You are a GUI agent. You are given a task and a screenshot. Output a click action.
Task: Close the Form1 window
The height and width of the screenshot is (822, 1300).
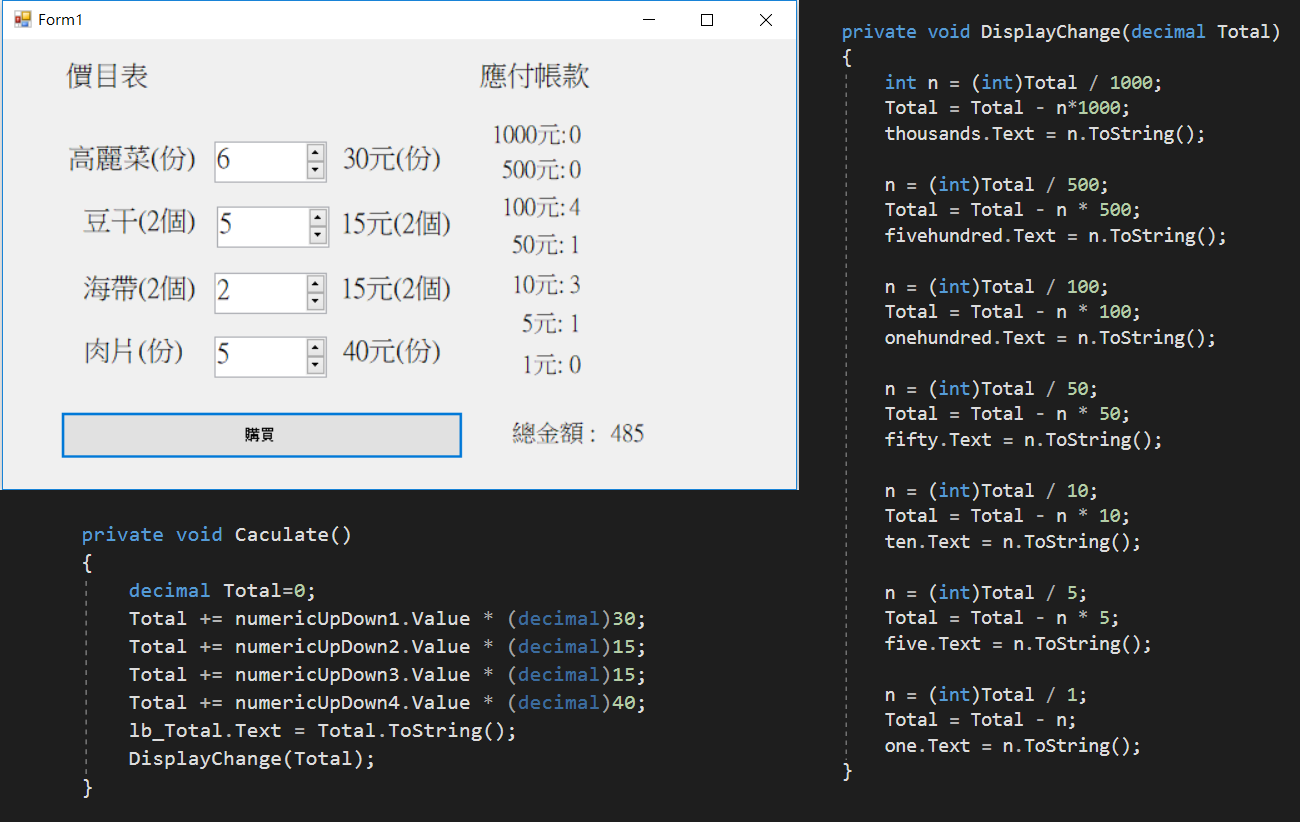(x=765, y=20)
